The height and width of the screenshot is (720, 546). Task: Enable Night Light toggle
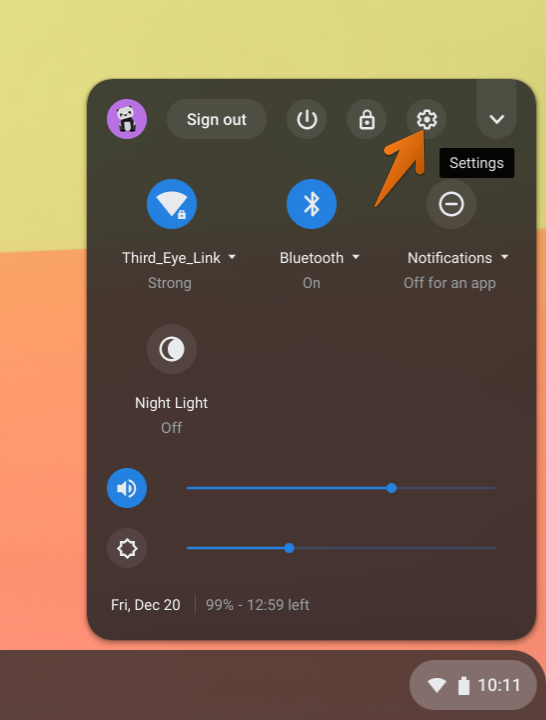click(172, 349)
